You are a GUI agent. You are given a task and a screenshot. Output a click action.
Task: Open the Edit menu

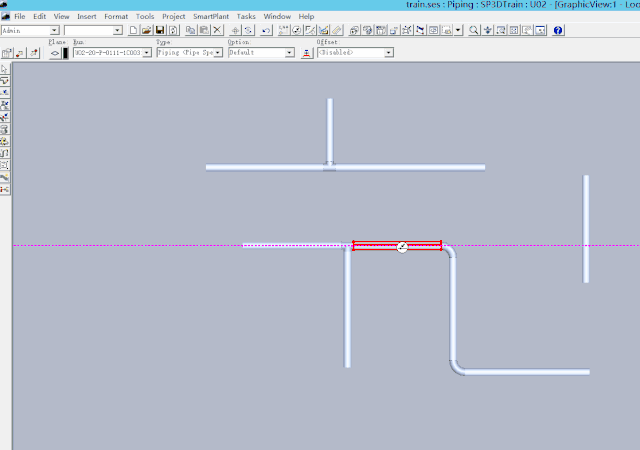pos(40,16)
